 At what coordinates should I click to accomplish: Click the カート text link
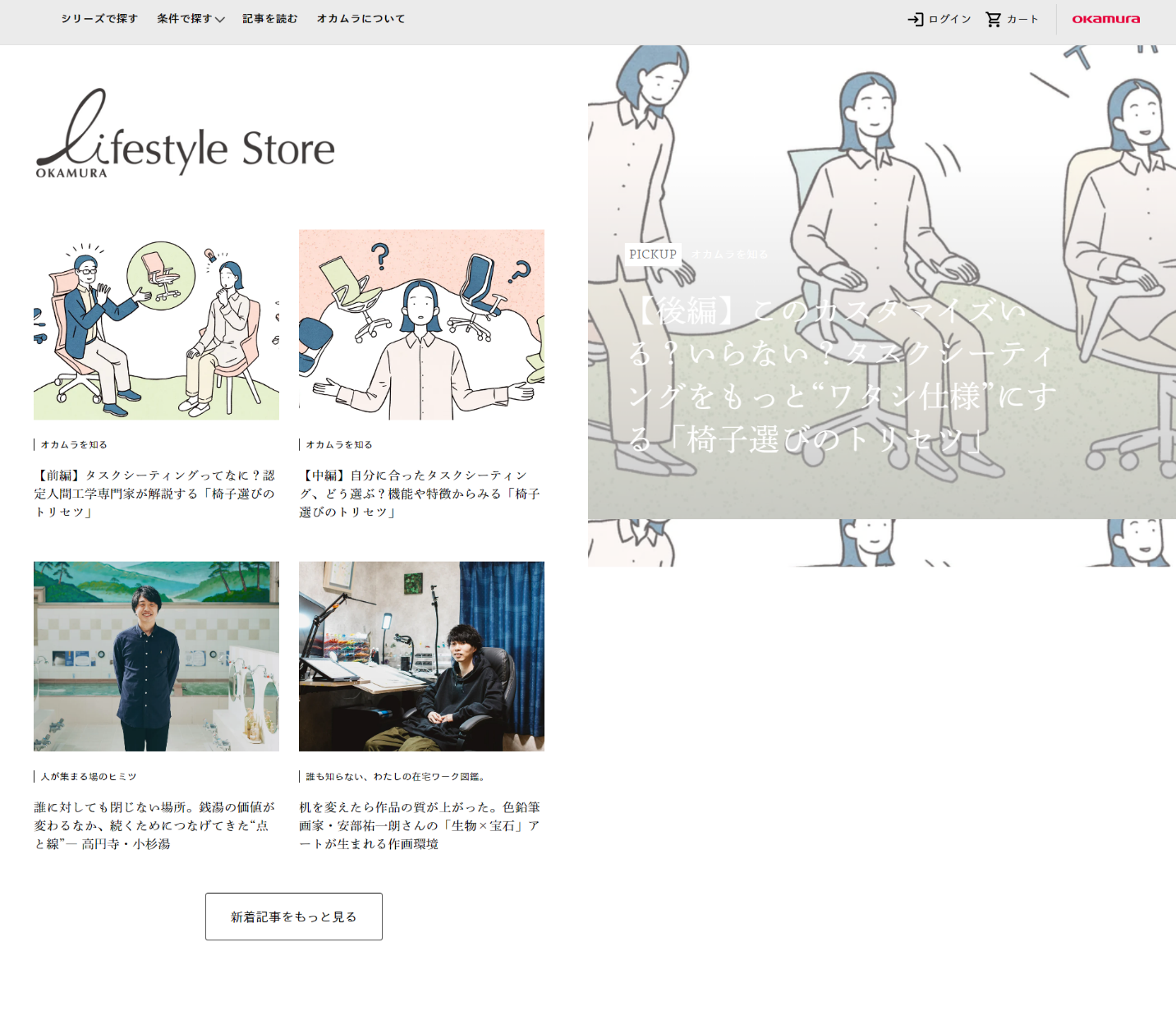pos(1022,19)
